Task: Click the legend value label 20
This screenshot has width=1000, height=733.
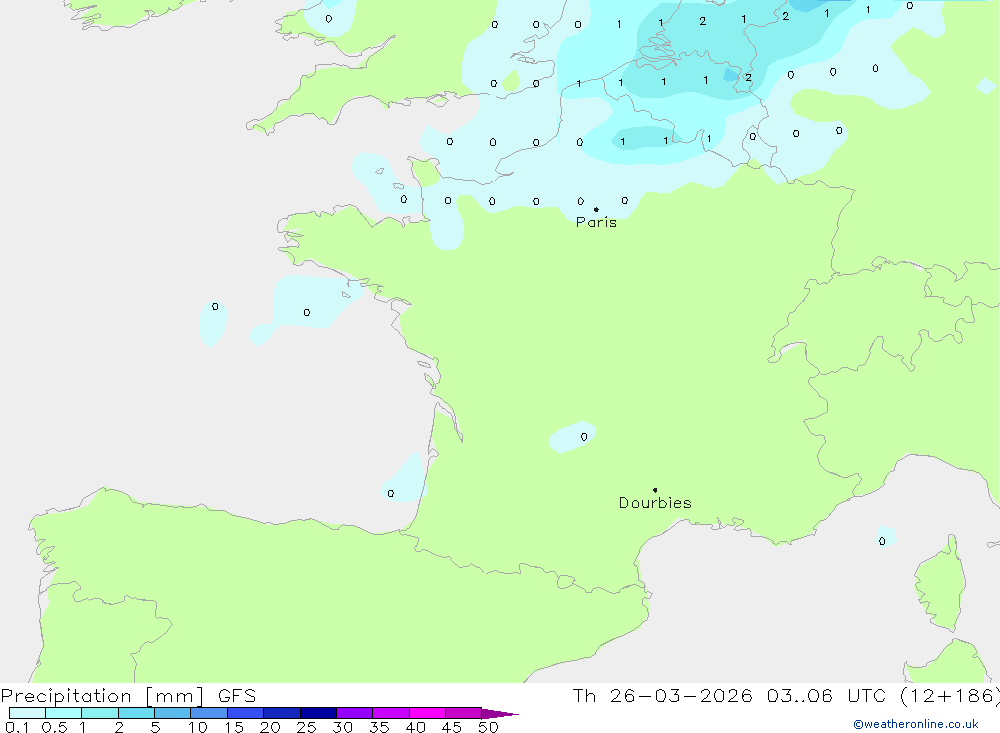Action: [x=270, y=727]
